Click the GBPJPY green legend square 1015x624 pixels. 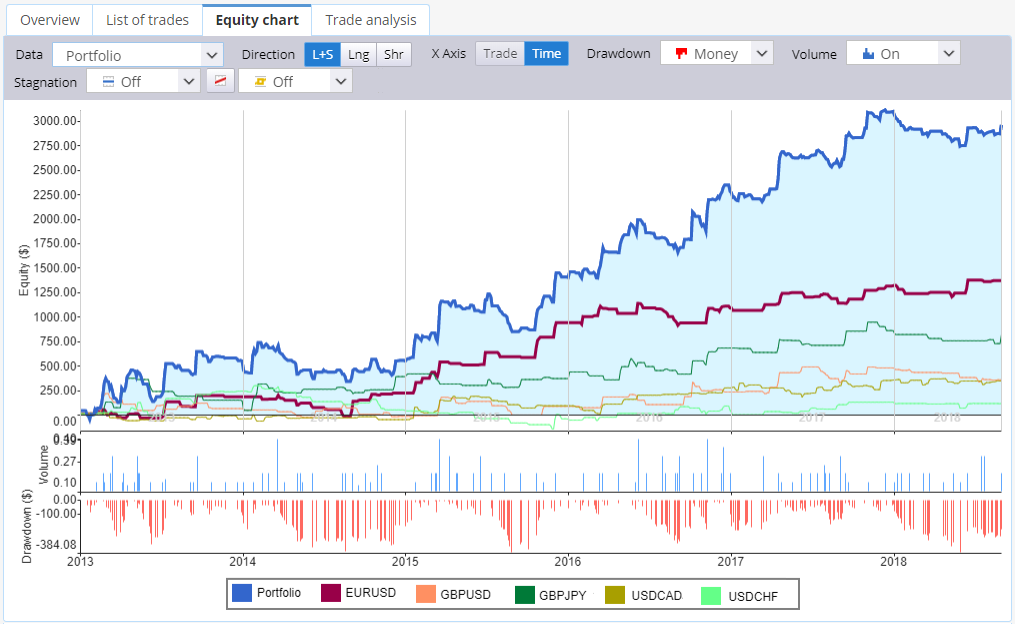point(525,594)
